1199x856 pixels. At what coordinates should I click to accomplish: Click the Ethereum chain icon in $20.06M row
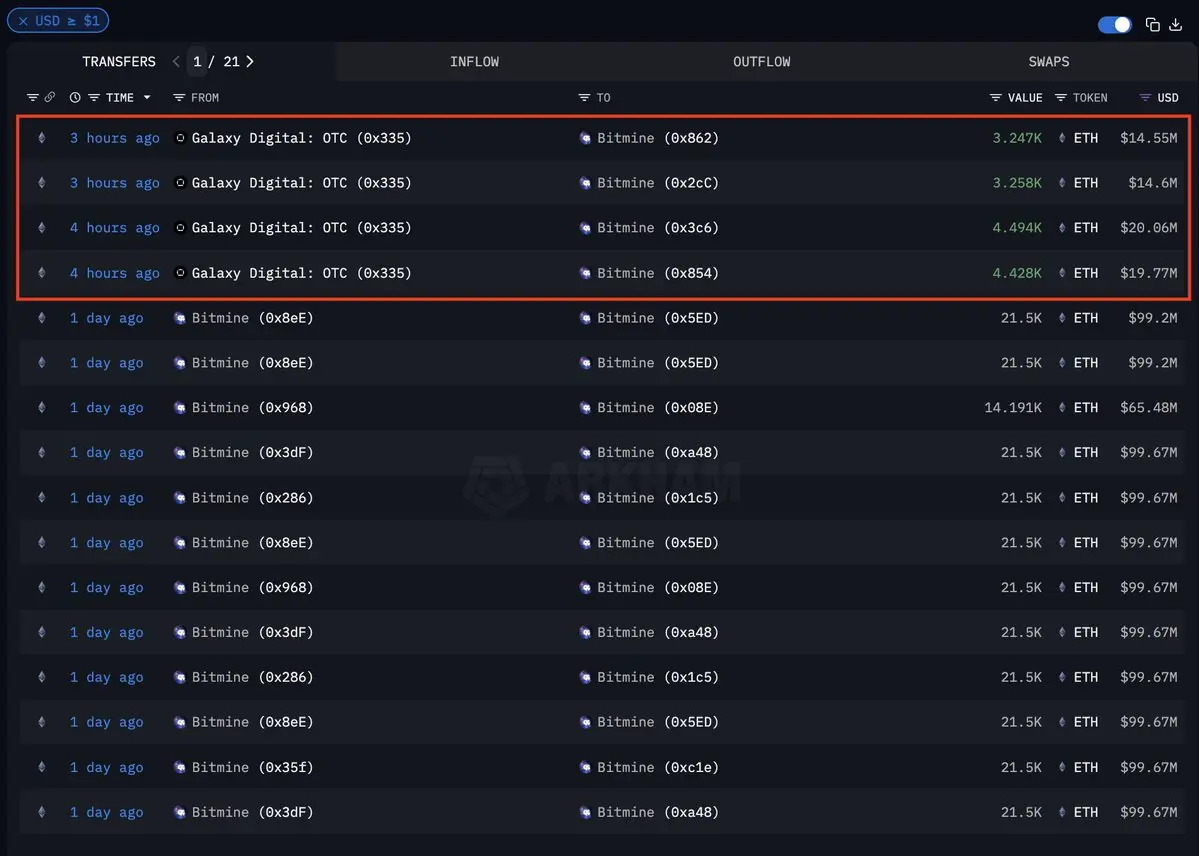point(42,228)
